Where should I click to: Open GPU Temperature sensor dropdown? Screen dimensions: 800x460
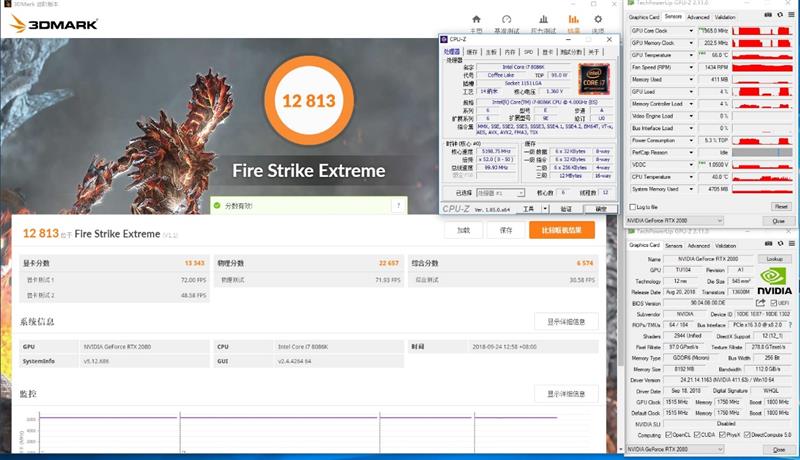click(691, 55)
